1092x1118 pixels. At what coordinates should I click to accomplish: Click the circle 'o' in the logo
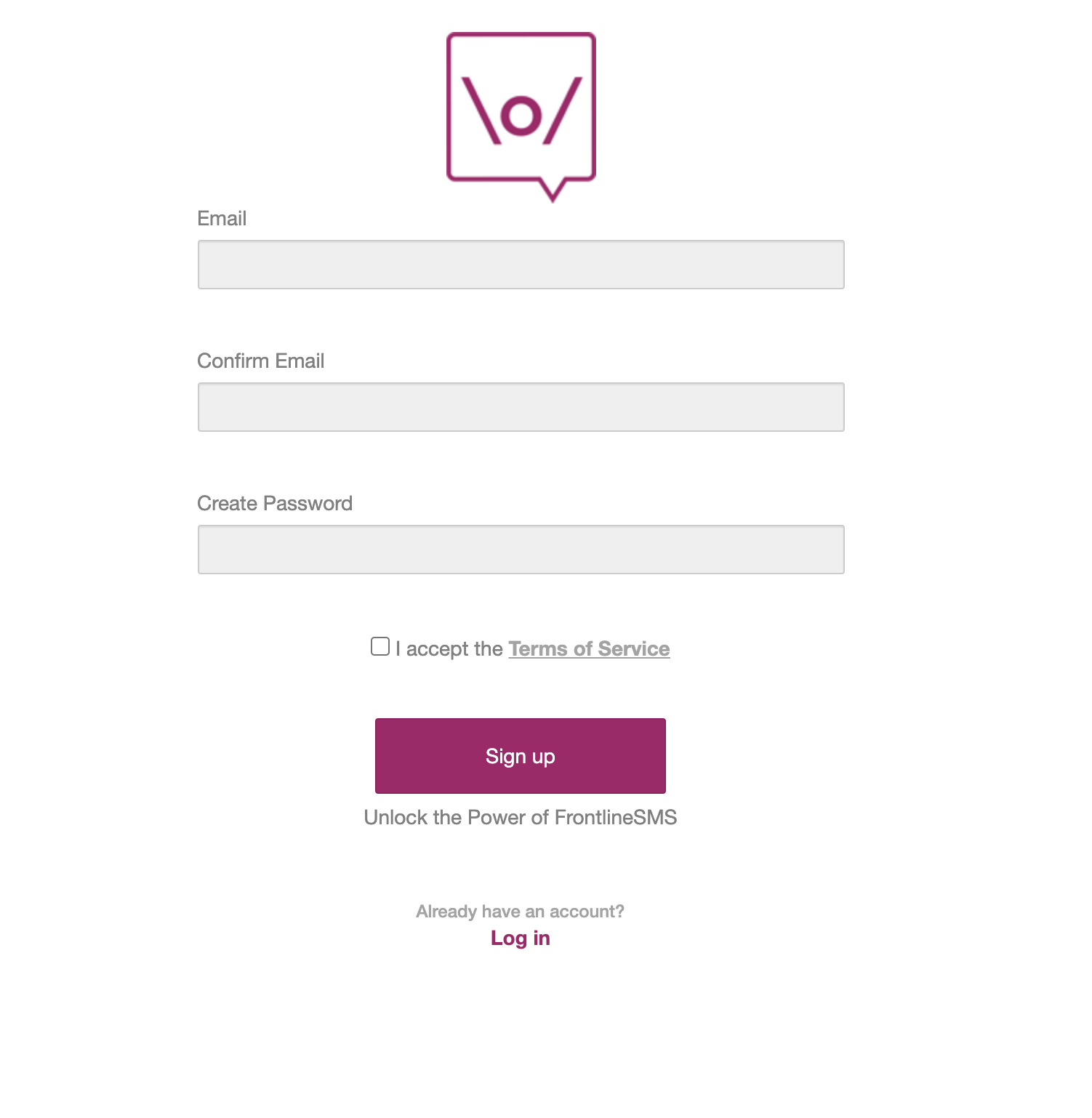pos(521,116)
